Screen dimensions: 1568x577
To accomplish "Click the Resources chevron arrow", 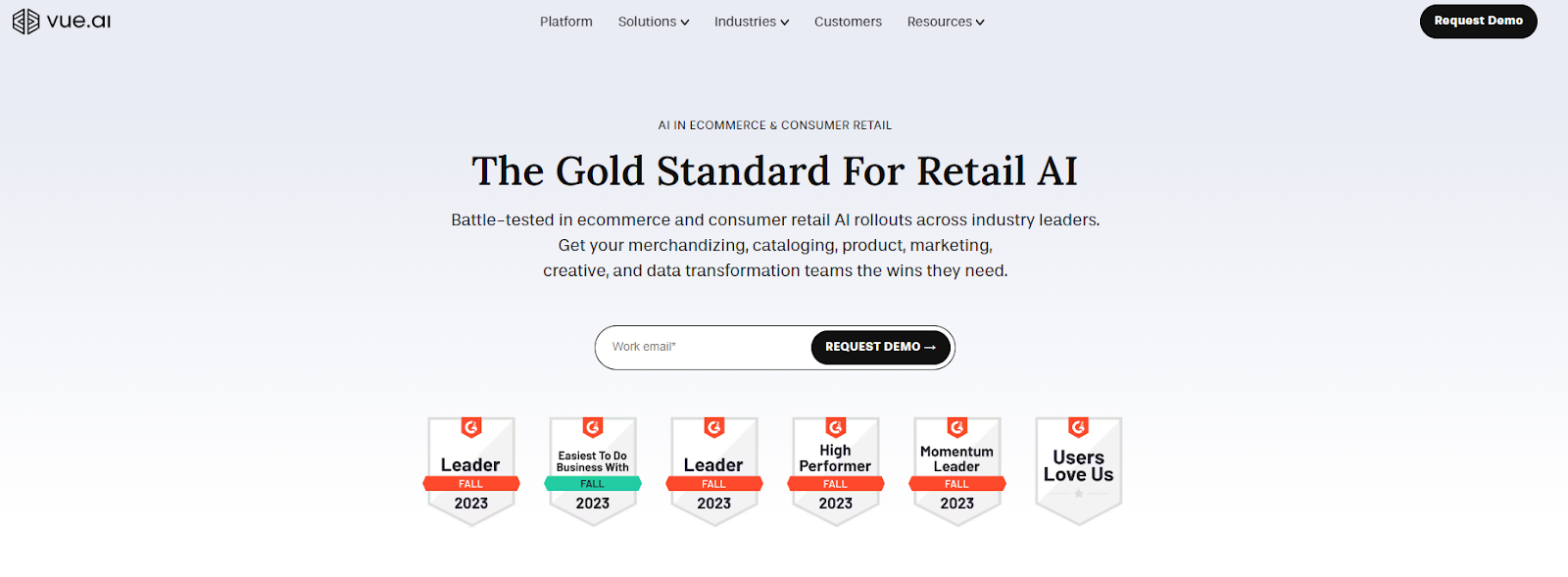I will point(980,23).
